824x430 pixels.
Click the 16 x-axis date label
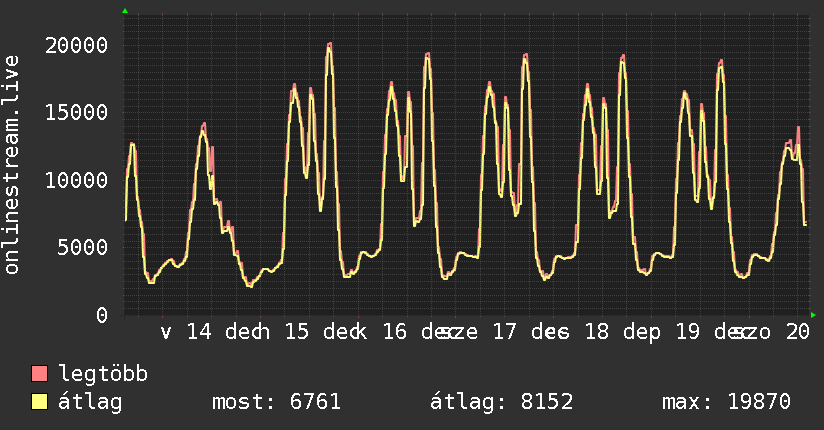(x=395, y=332)
